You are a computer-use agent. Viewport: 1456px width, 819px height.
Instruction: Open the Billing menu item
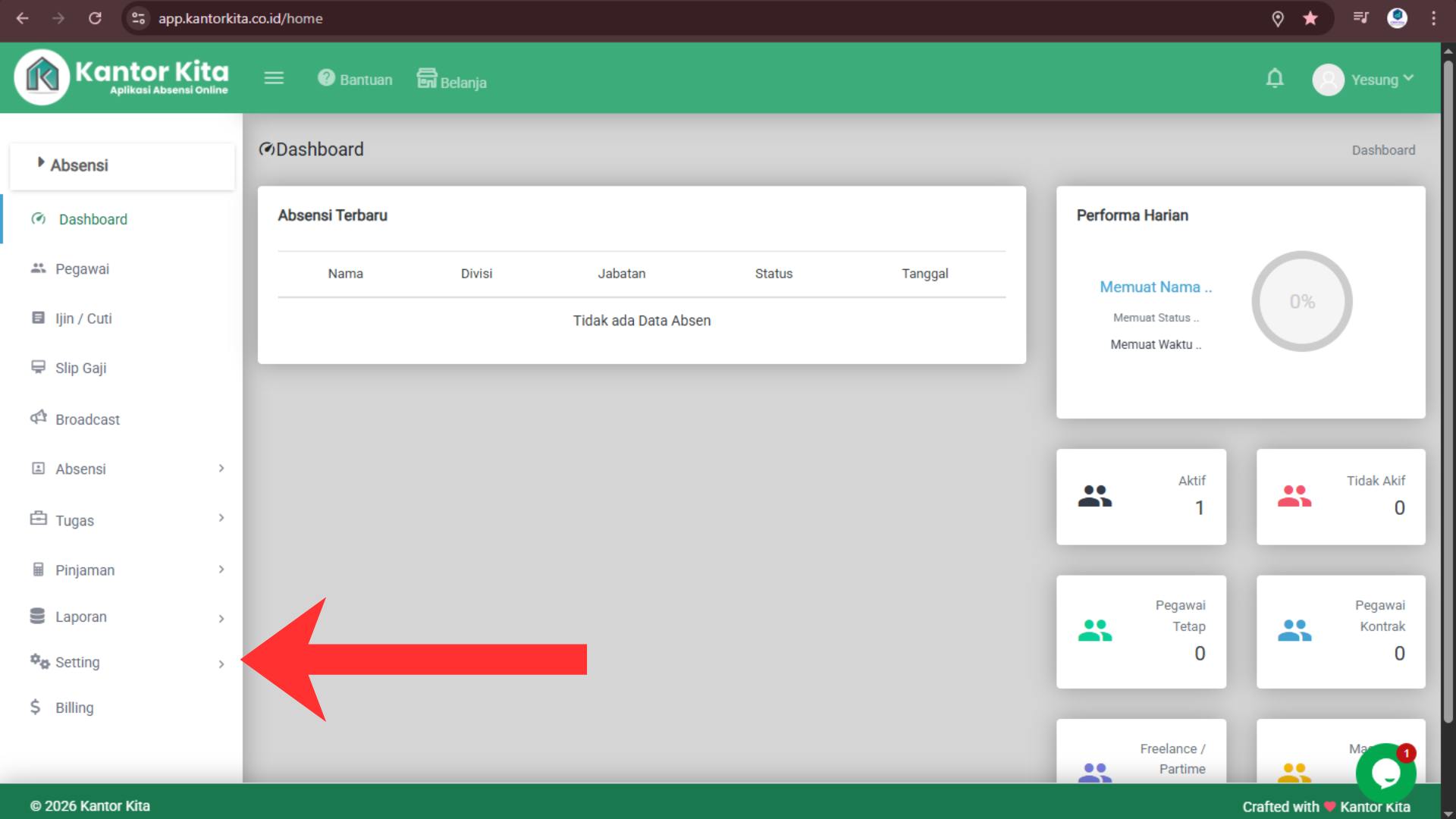(74, 708)
